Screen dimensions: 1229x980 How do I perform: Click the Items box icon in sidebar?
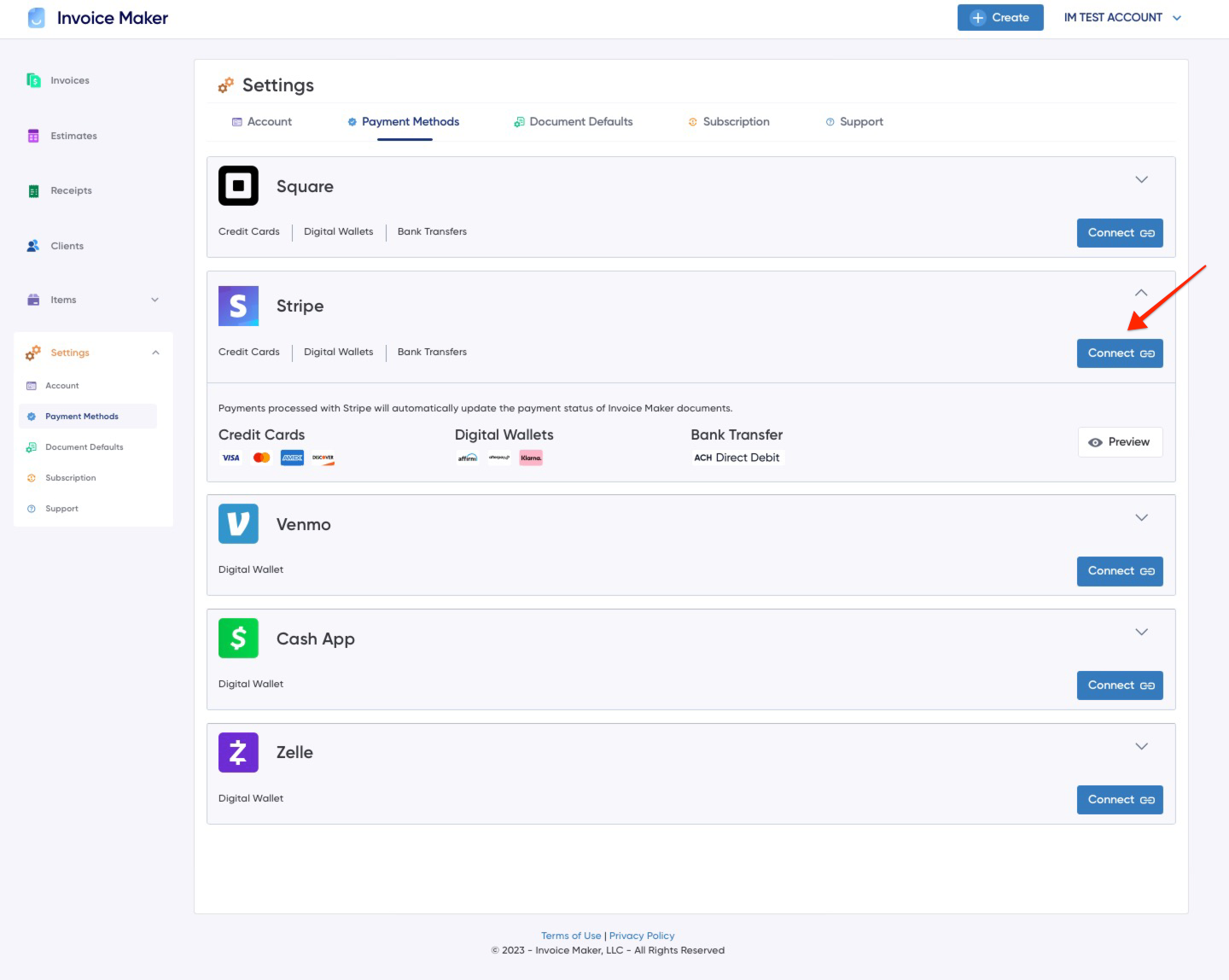pos(33,300)
